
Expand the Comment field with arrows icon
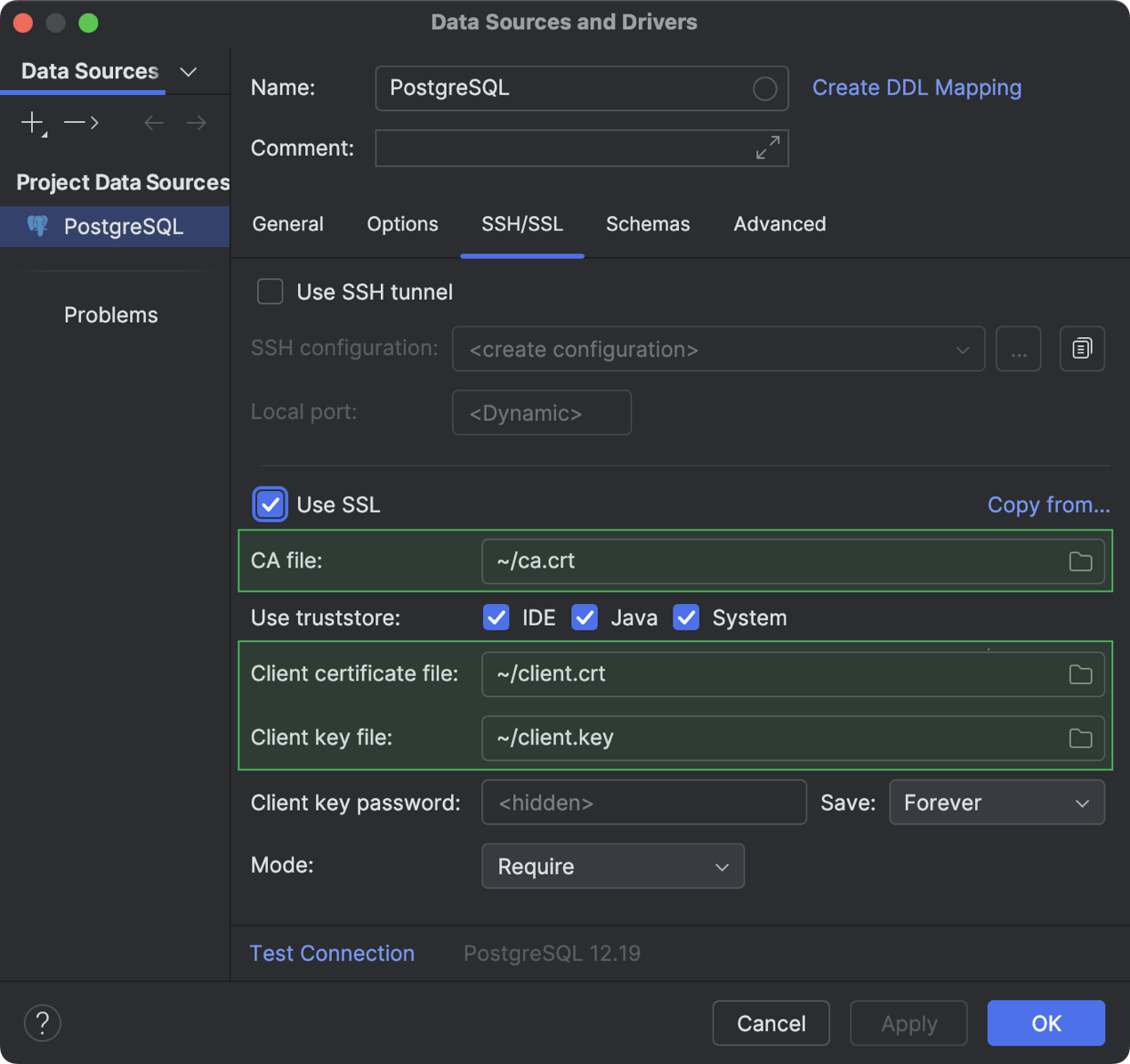click(767, 148)
